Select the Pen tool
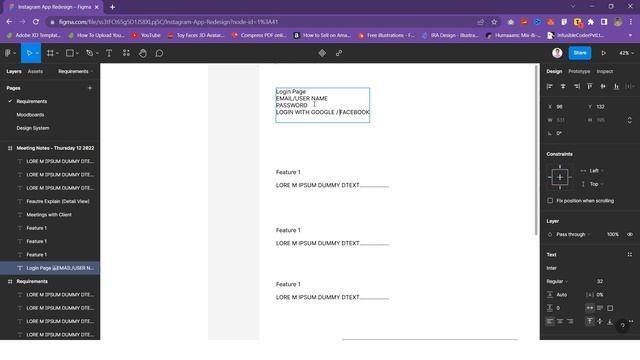Screen dimensions: 640x360 click(x=89, y=53)
